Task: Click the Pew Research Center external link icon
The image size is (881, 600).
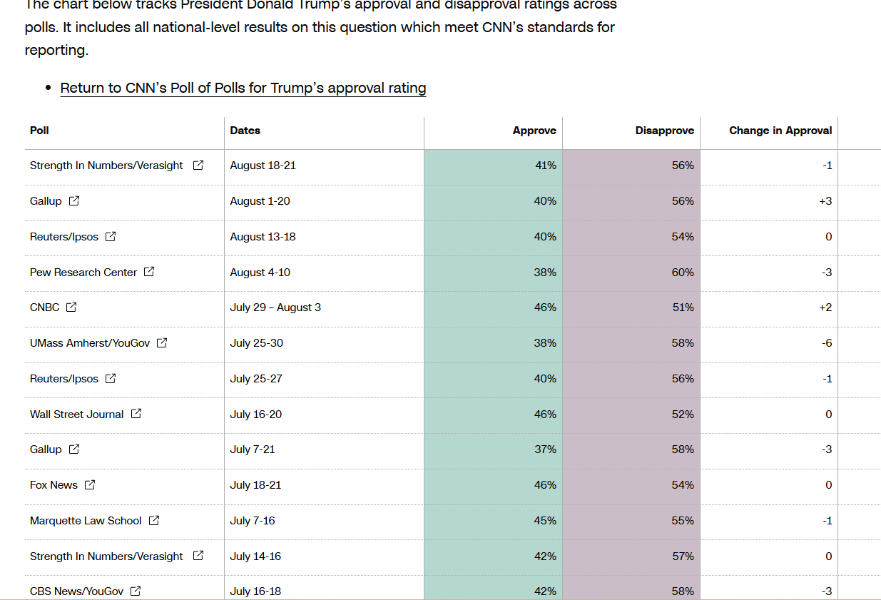Action: point(149,272)
